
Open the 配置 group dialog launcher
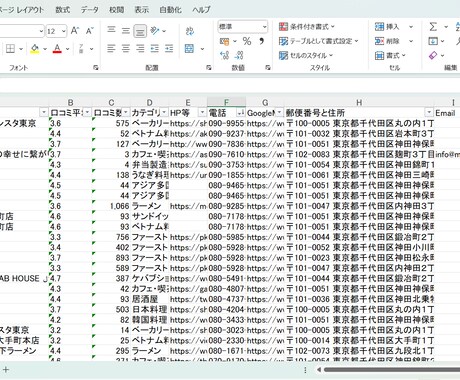209,68
